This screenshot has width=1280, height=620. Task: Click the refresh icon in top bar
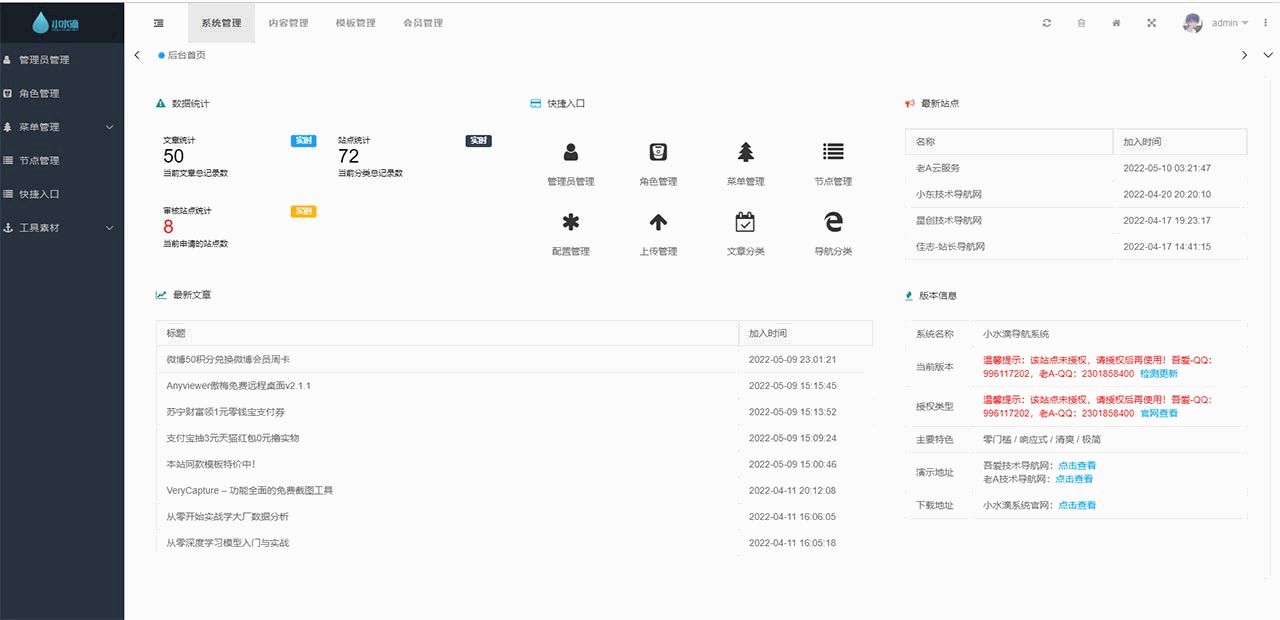click(x=1047, y=23)
